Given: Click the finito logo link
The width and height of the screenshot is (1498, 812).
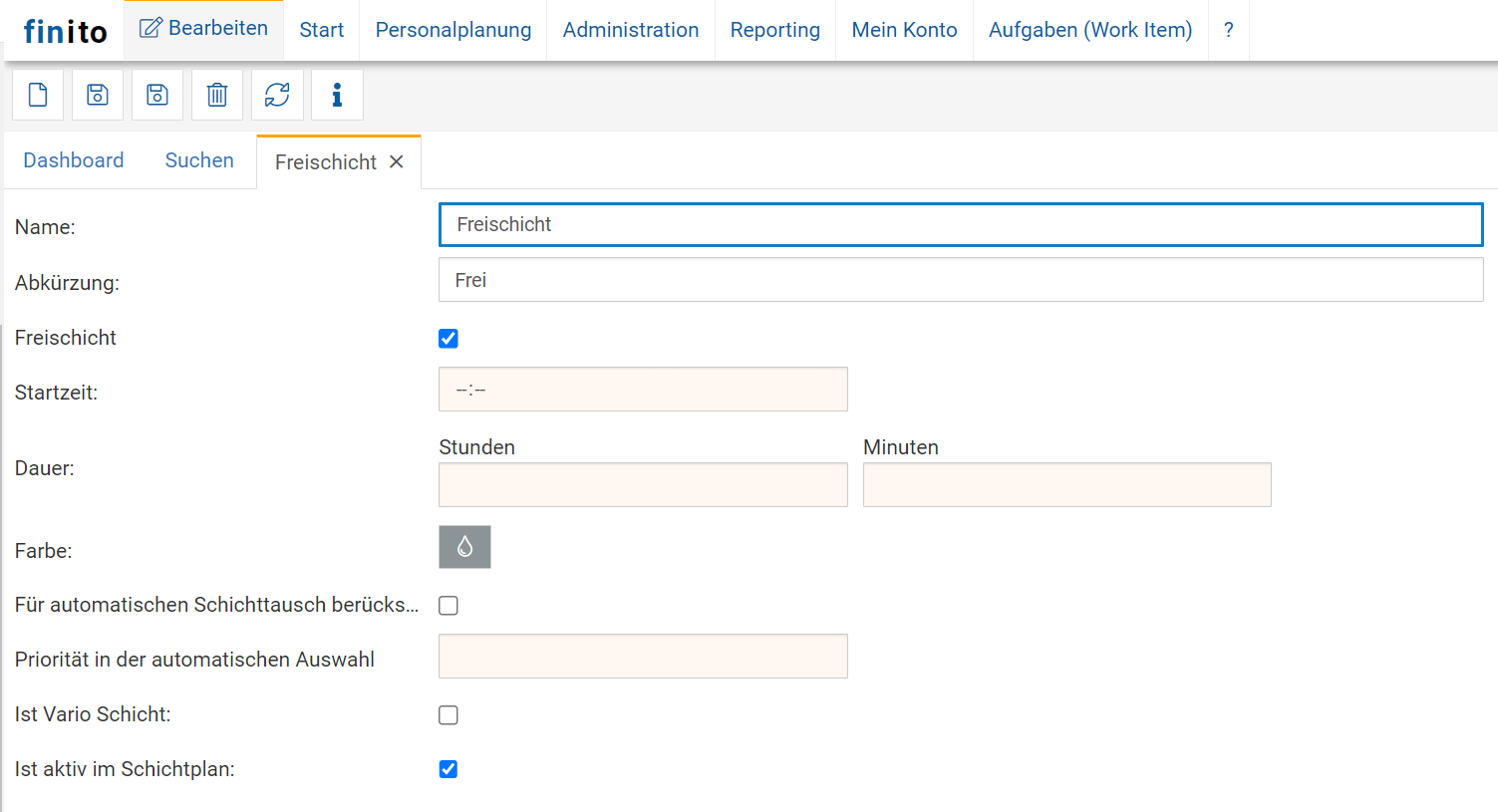Looking at the screenshot, I should [65, 32].
